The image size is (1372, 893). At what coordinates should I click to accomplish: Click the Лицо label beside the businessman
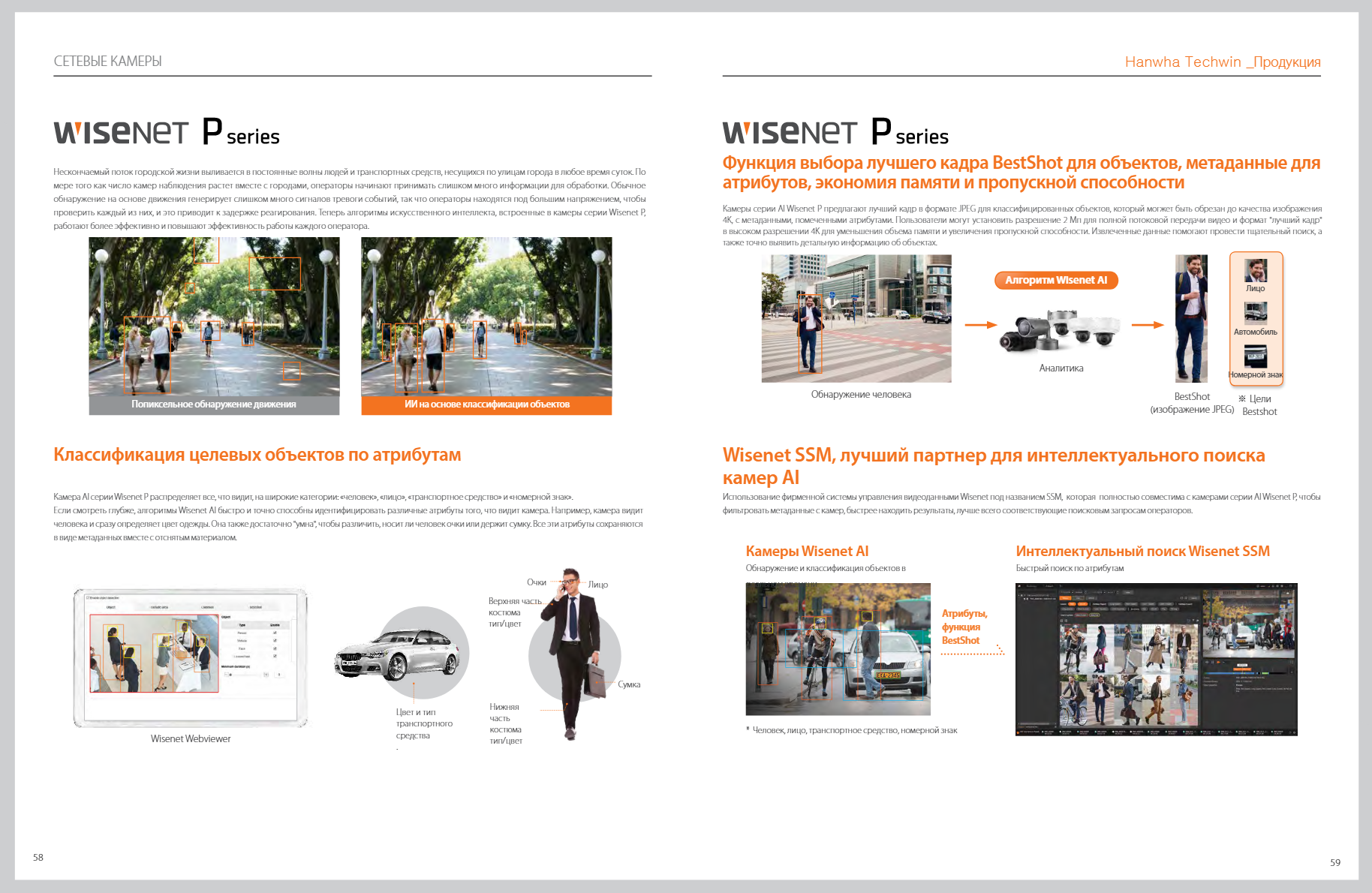(x=598, y=585)
